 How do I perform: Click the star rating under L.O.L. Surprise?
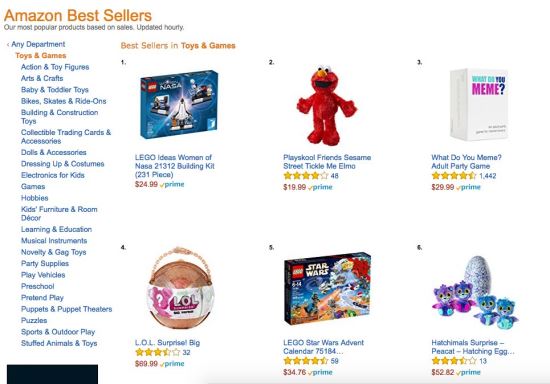(157, 352)
